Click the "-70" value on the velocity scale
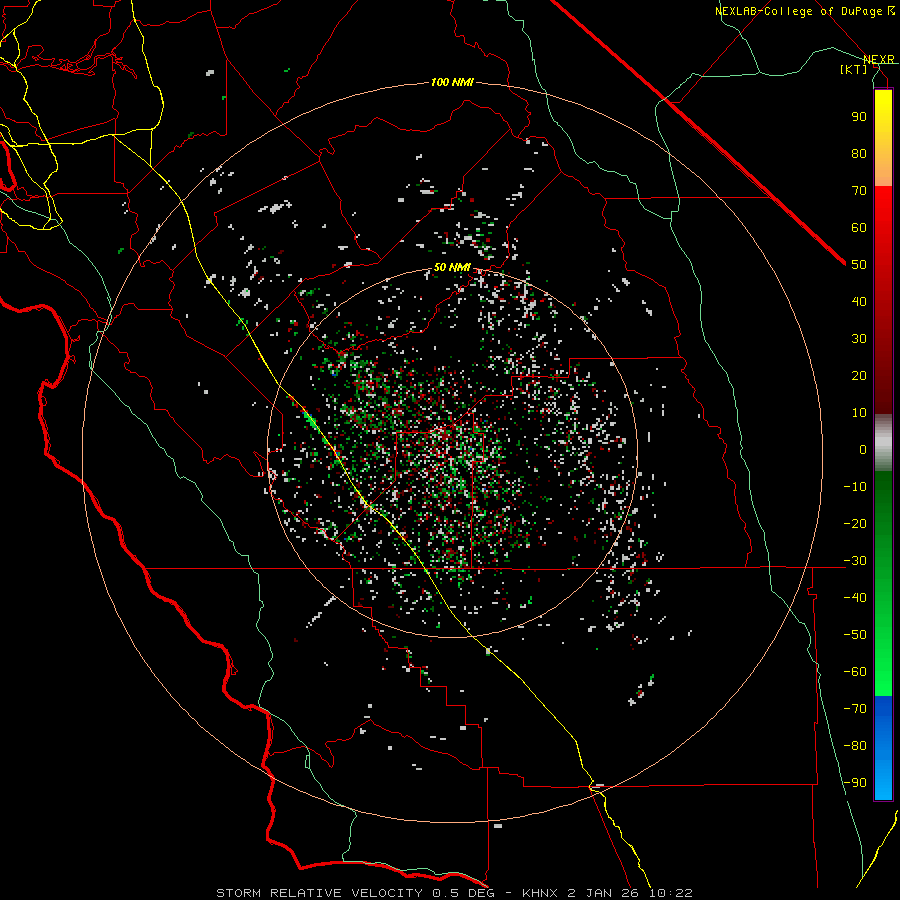 [x=855, y=709]
